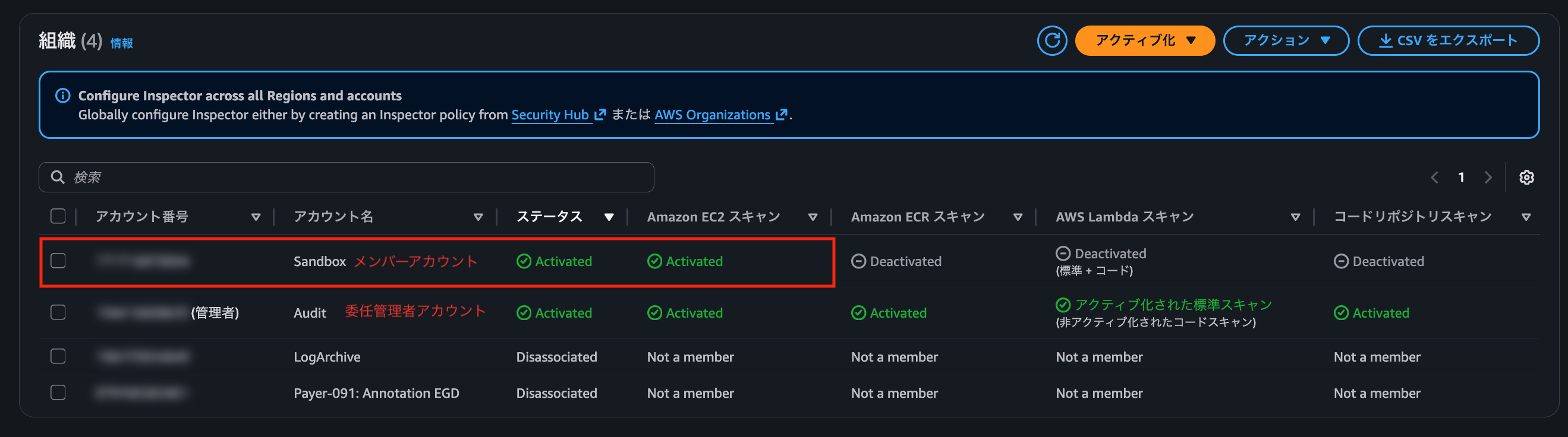
Task: Open the アクション dropdown menu
Action: coord(1286,41)
